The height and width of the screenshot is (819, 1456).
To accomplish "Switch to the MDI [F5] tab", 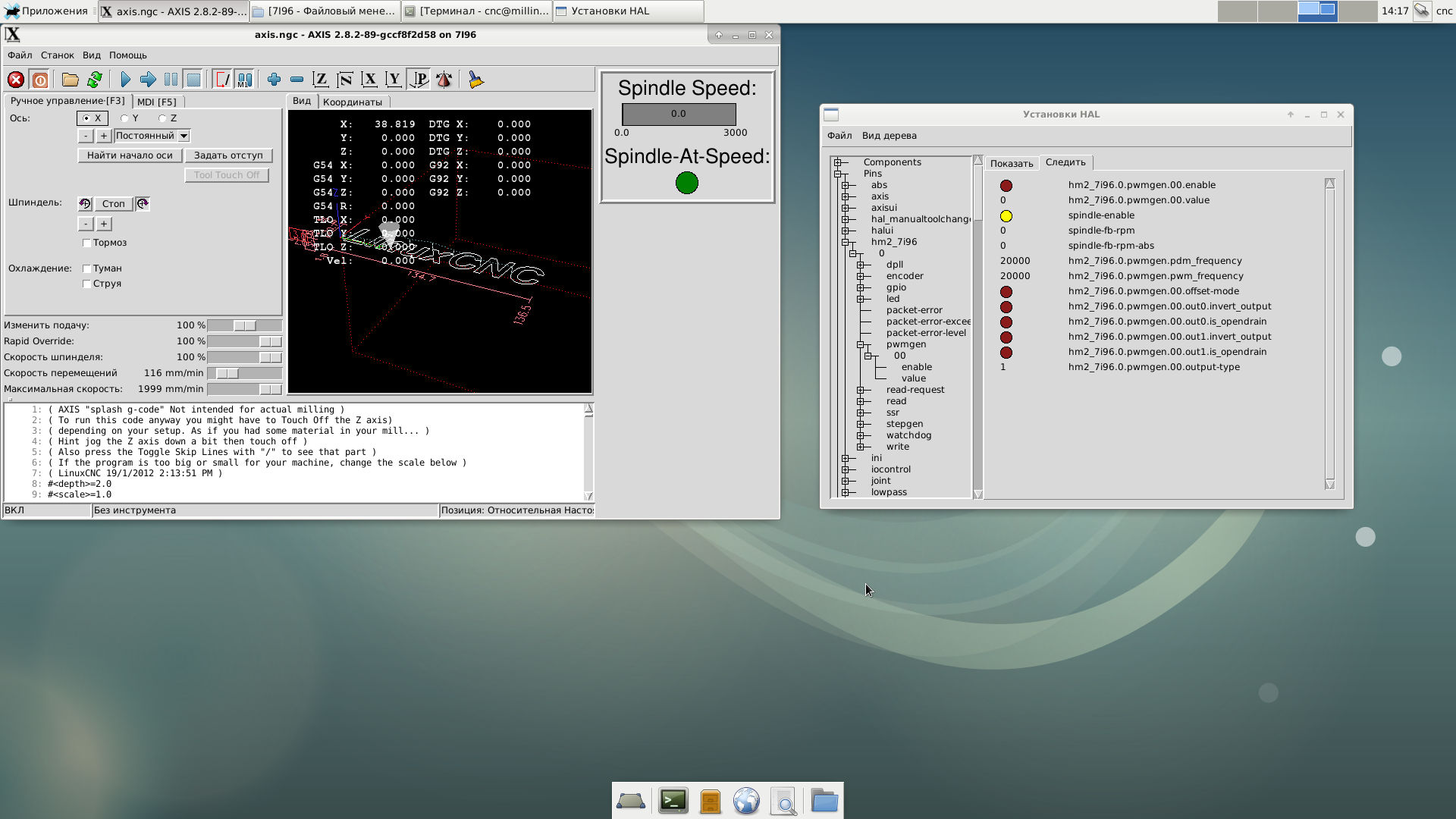I will [x=157, y=102].
